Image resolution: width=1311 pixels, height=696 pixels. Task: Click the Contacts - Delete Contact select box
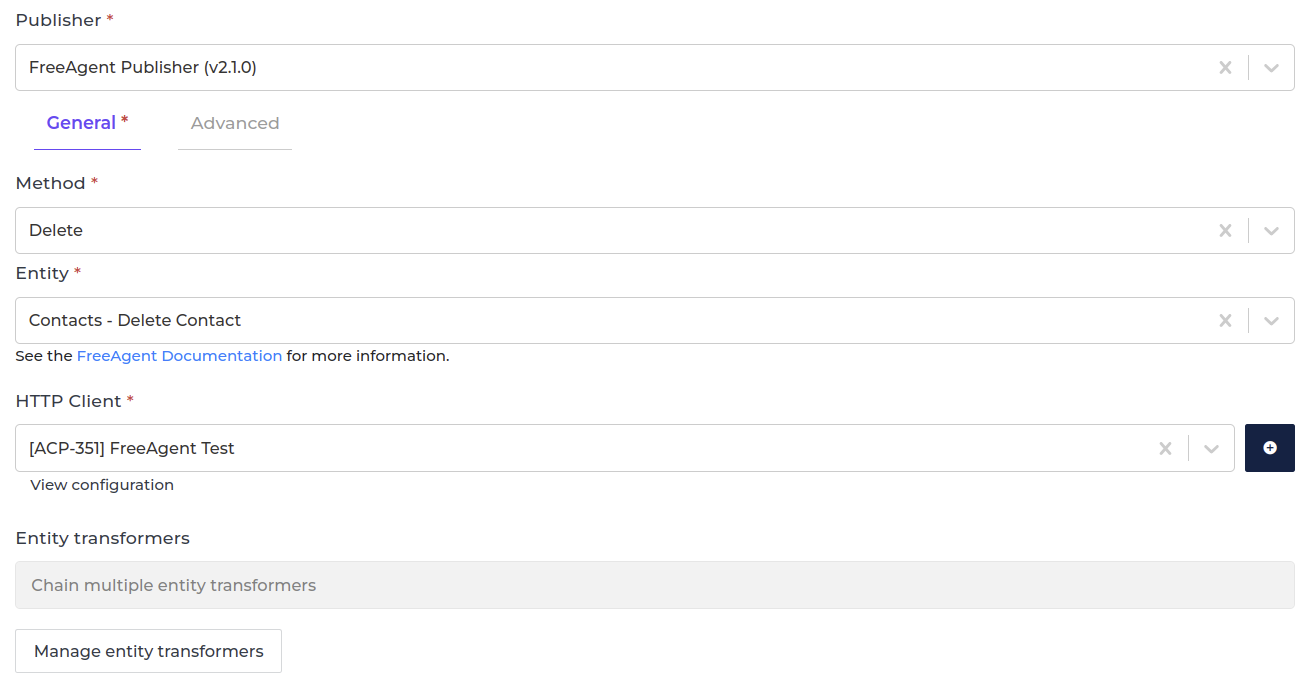click(600, 321)
